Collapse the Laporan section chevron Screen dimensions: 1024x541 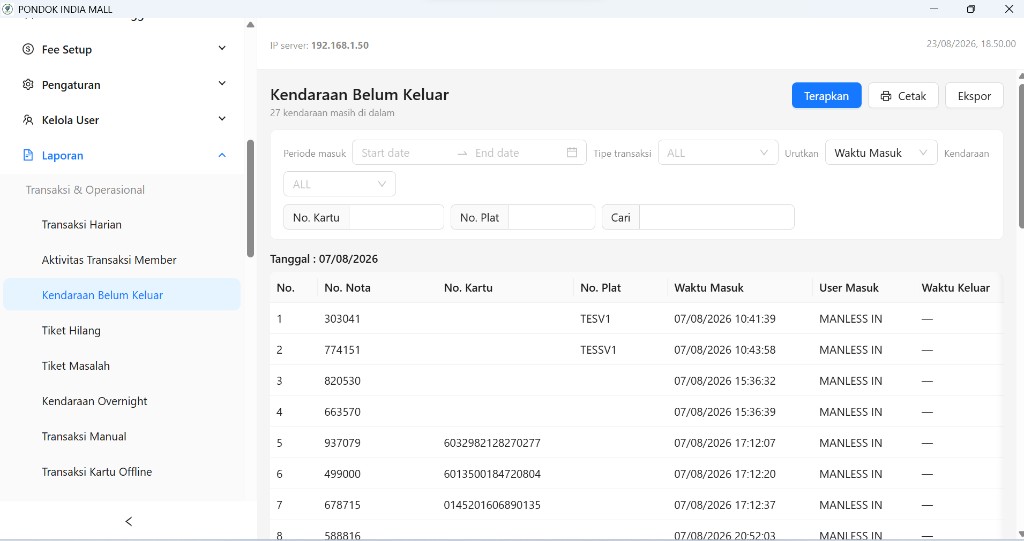pos(222,155)
